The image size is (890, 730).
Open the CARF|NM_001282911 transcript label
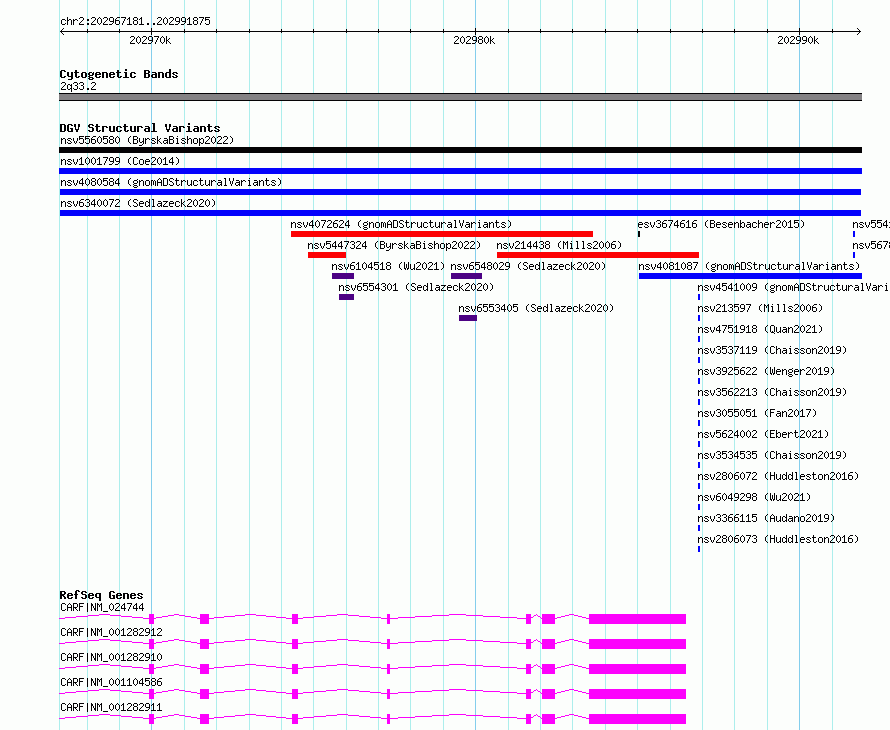111,707
